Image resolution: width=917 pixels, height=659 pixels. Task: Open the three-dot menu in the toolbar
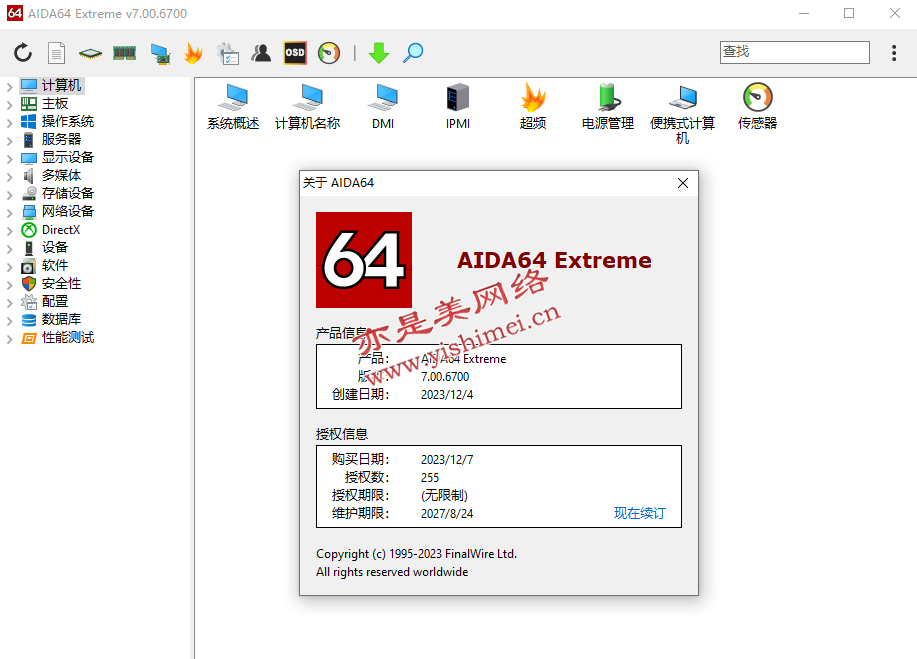[894, 53]
